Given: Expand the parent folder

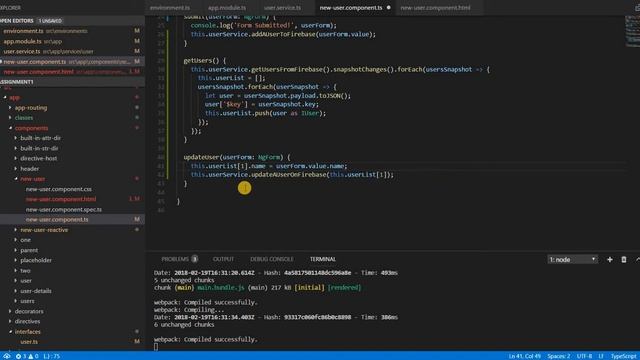Looking at the screenshot, I should pos(29,250).
